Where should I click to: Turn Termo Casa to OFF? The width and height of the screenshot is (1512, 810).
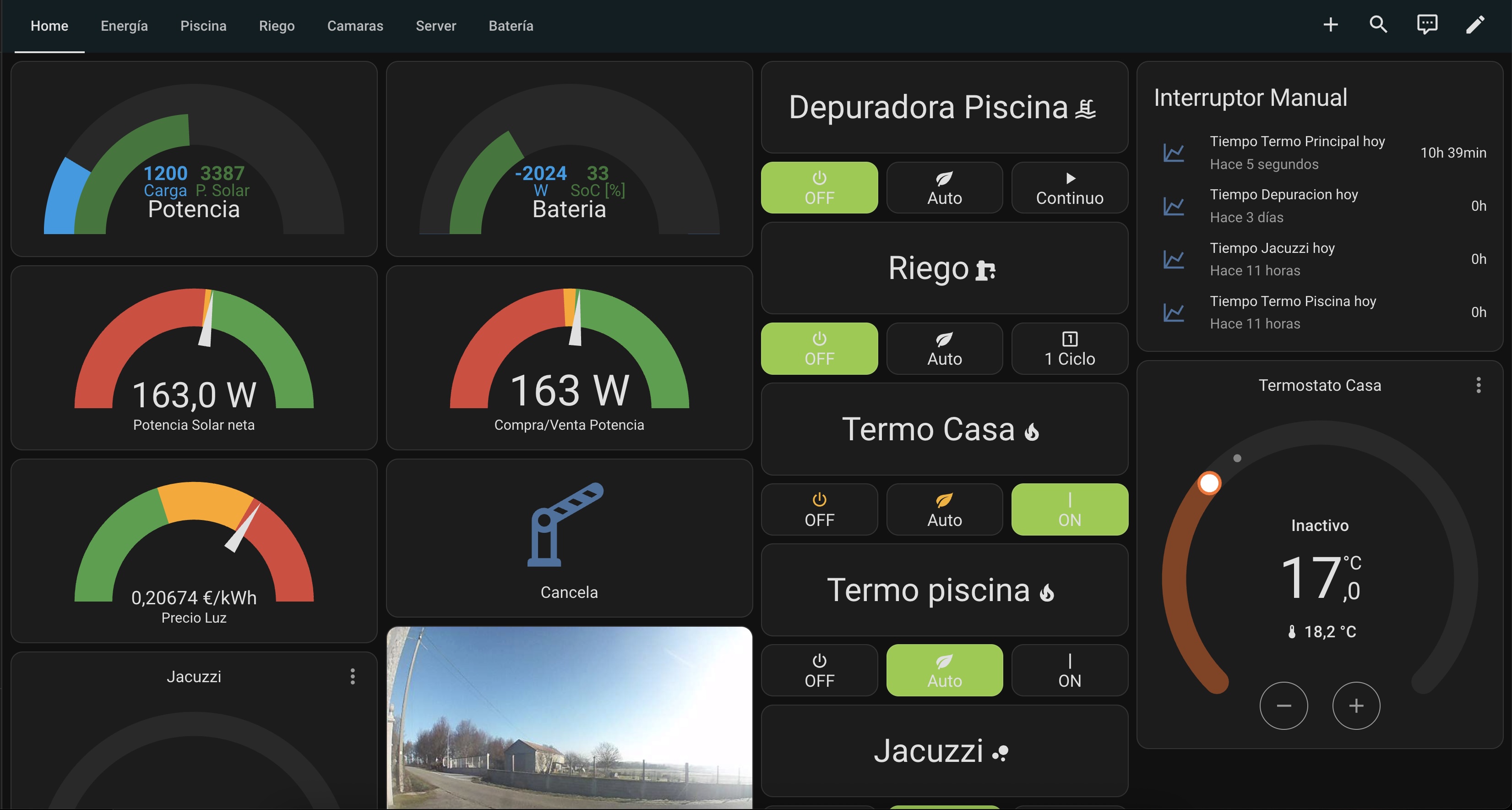pyautogui.click(x=819, y=509)
